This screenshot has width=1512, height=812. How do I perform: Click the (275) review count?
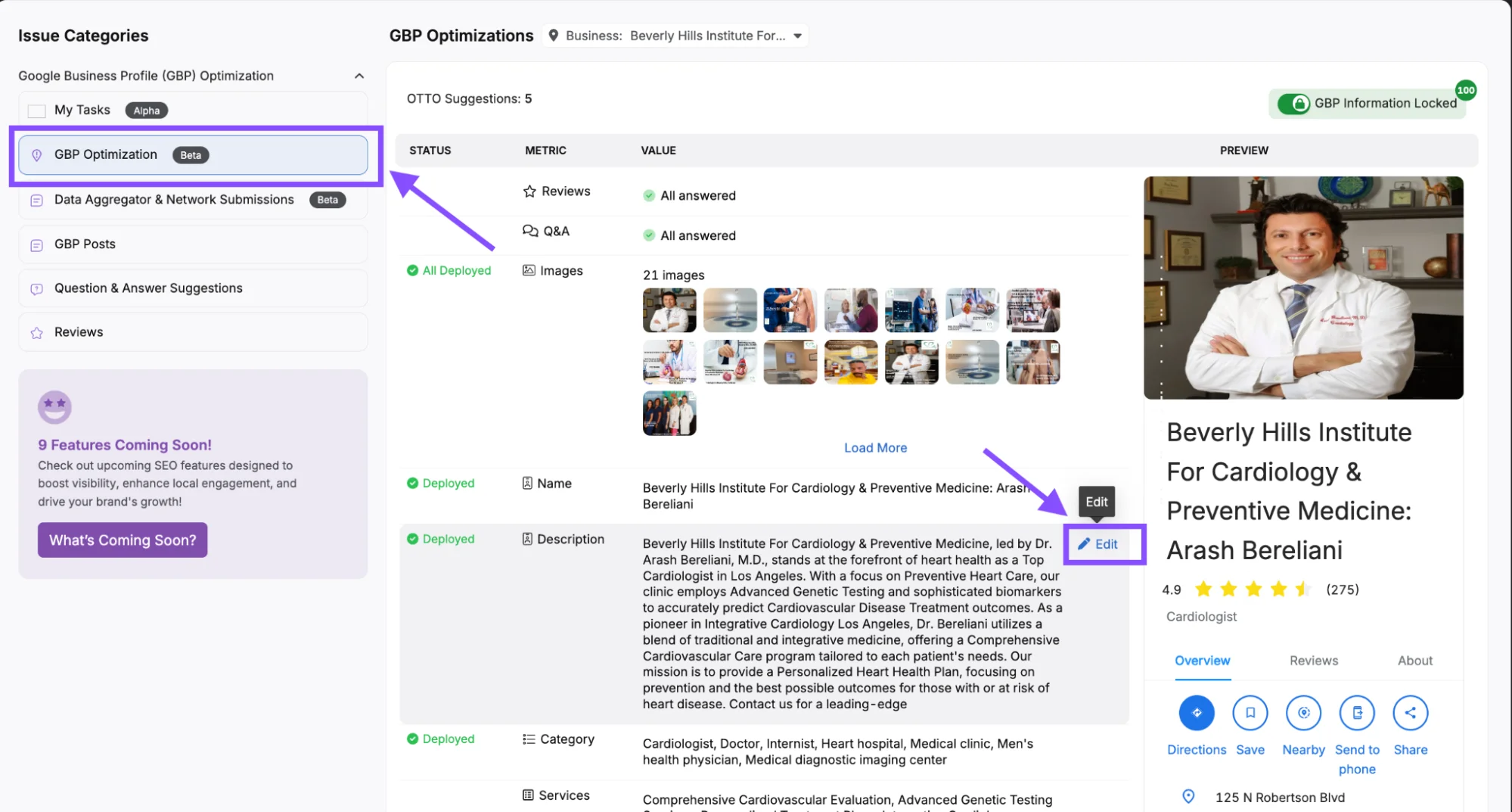(1343, 589)
